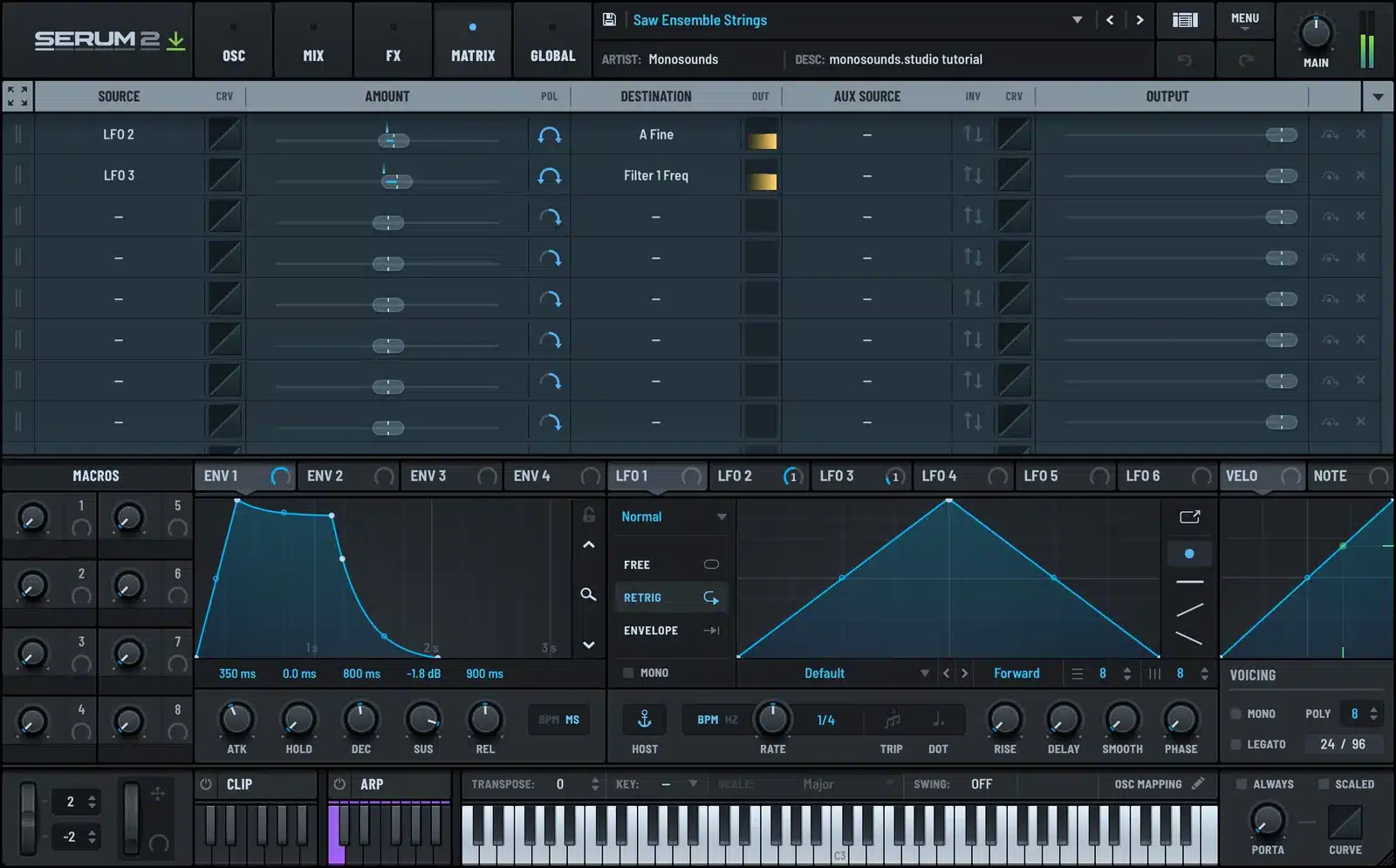Open the MENU button
The image size is (1396, 868).
1245,20
